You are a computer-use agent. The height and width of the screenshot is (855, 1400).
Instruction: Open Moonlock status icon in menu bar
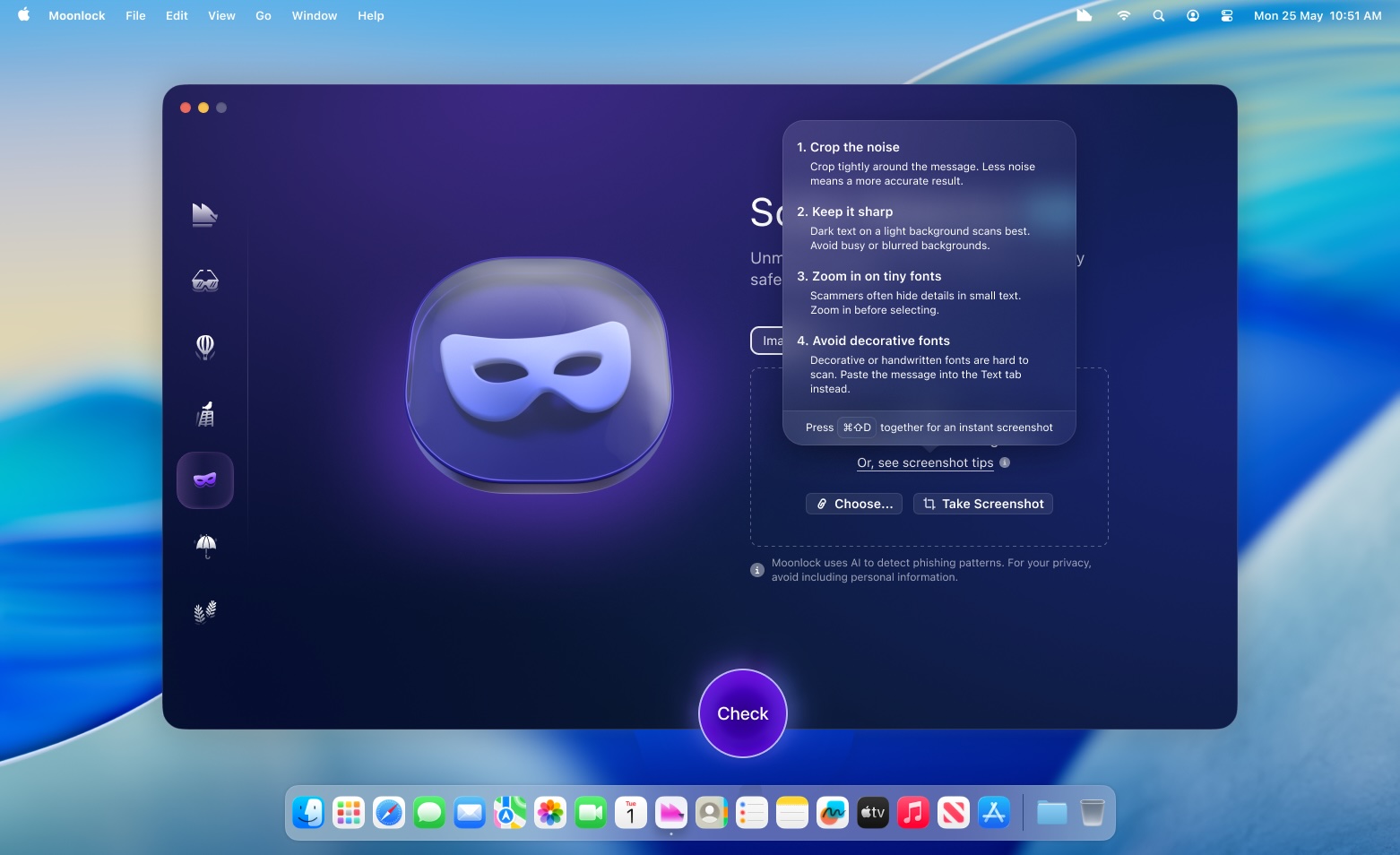[1084, 15]
